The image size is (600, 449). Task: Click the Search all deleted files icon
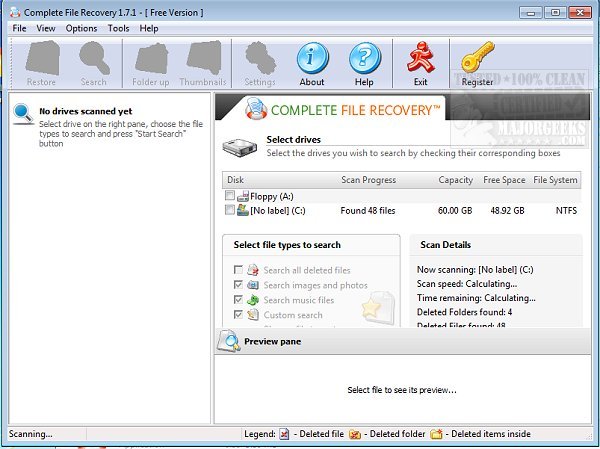(x=253, y=270)
